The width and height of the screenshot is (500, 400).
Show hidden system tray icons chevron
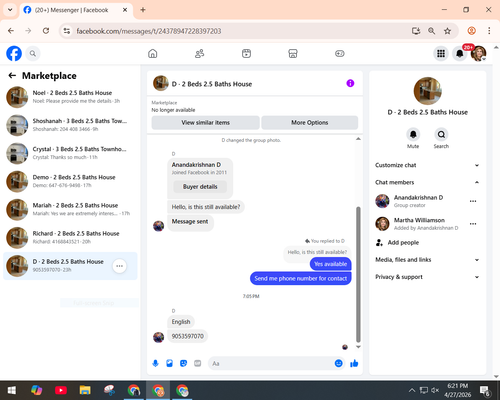[x=412, y=390]
